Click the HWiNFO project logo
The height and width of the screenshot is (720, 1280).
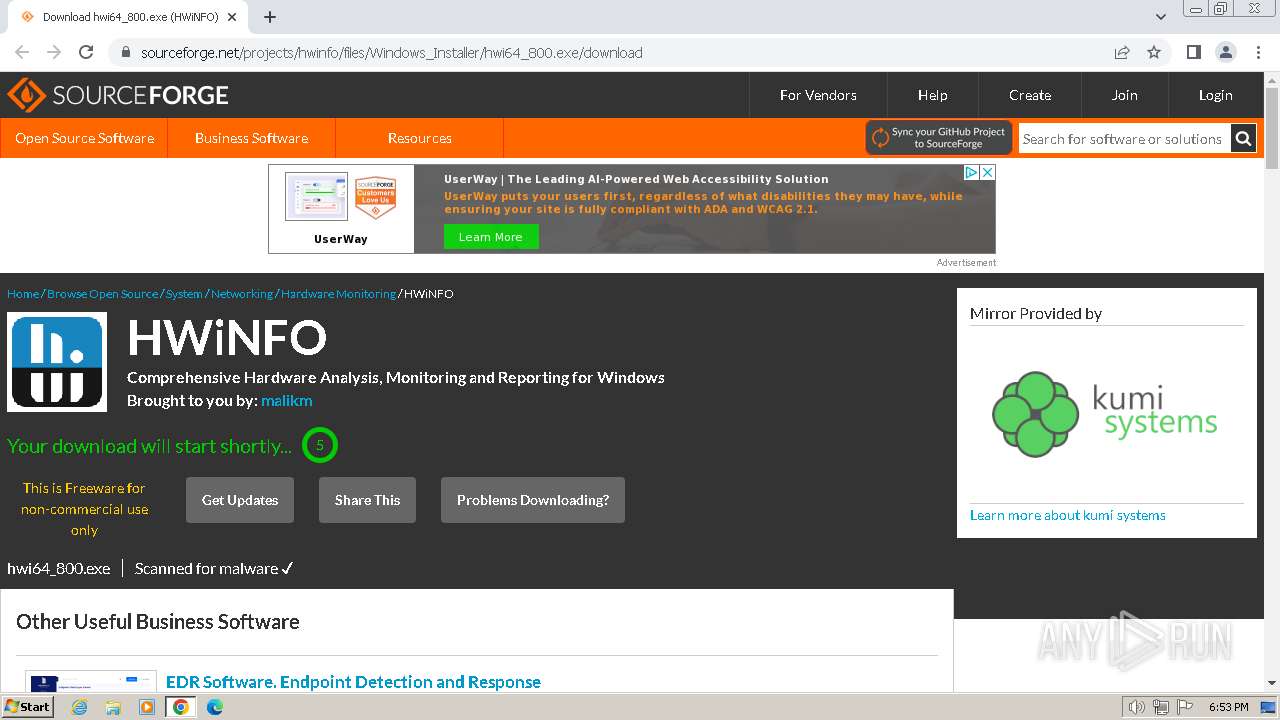pos(57,362)
